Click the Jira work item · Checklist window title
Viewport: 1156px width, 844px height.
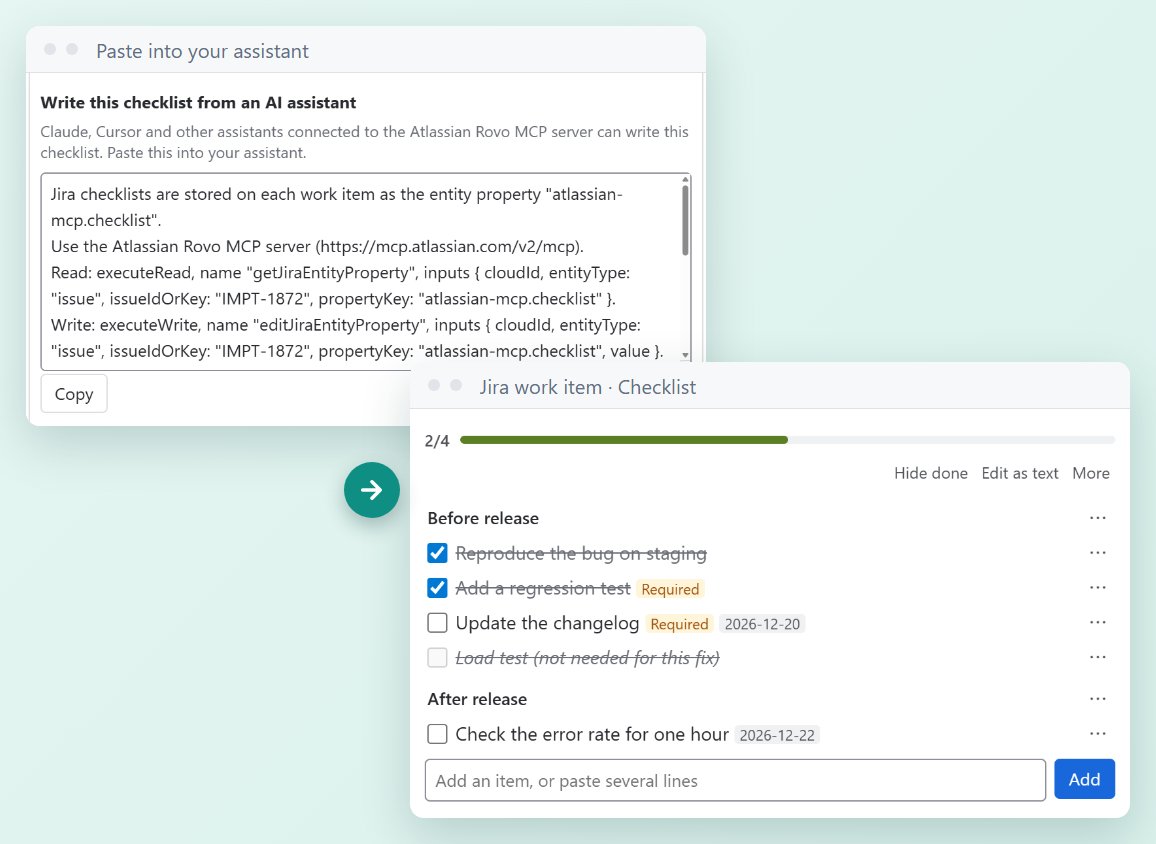(x=588, y=387)
